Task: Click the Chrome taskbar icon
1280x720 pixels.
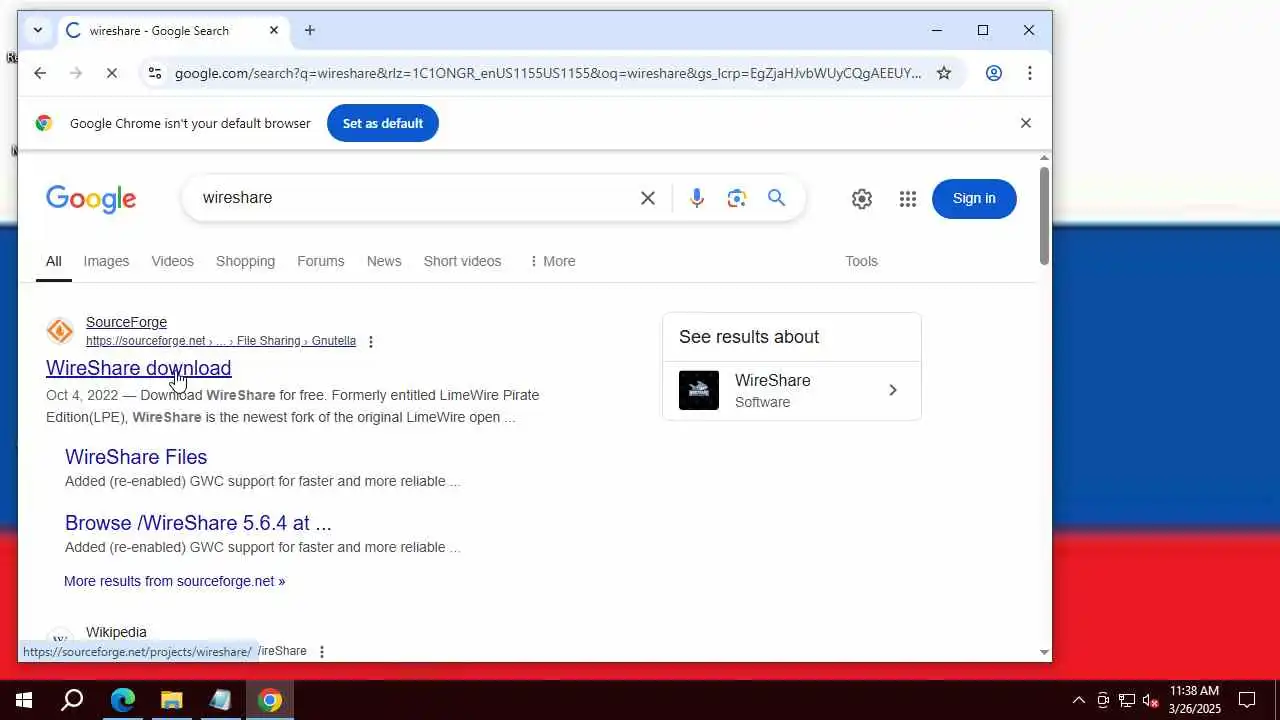Action: pos(270,700)
